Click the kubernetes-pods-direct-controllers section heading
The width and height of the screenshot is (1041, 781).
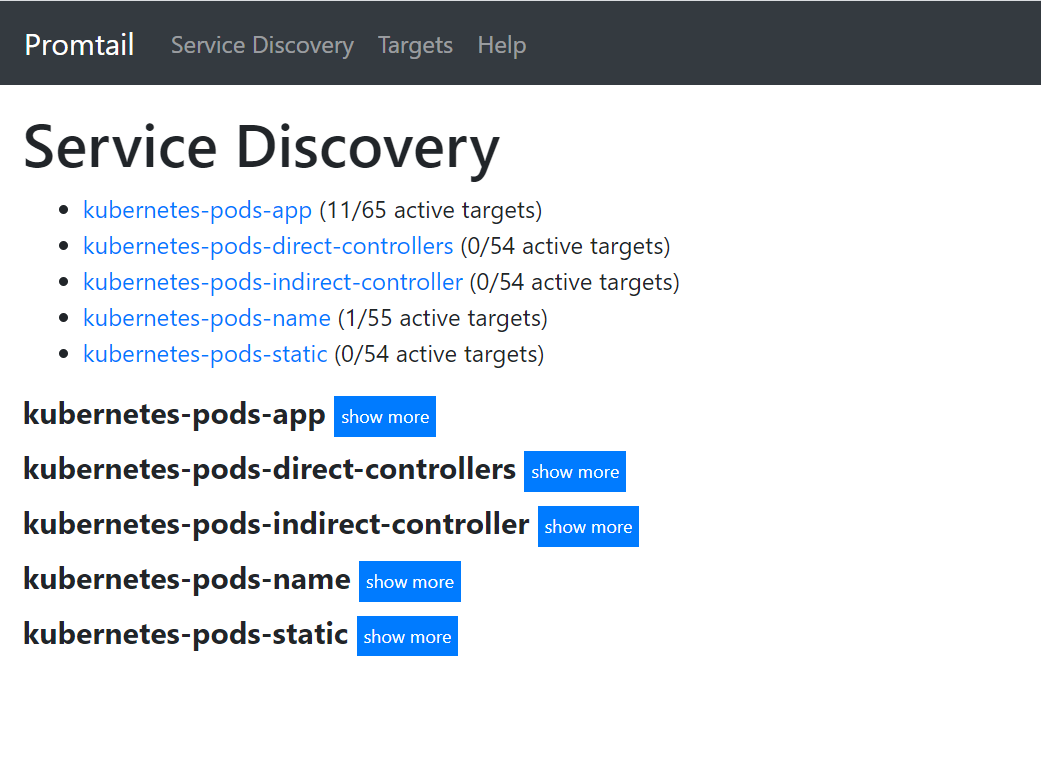270,470
